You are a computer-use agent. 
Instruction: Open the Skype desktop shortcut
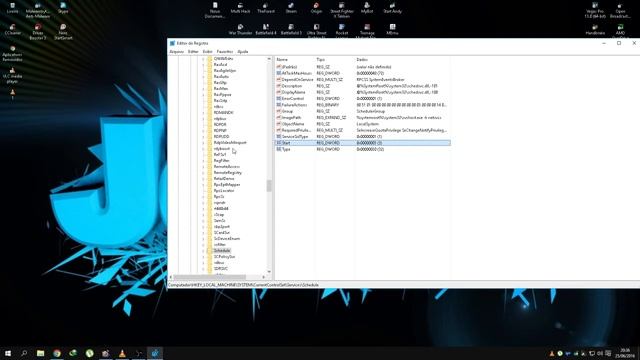63,8
